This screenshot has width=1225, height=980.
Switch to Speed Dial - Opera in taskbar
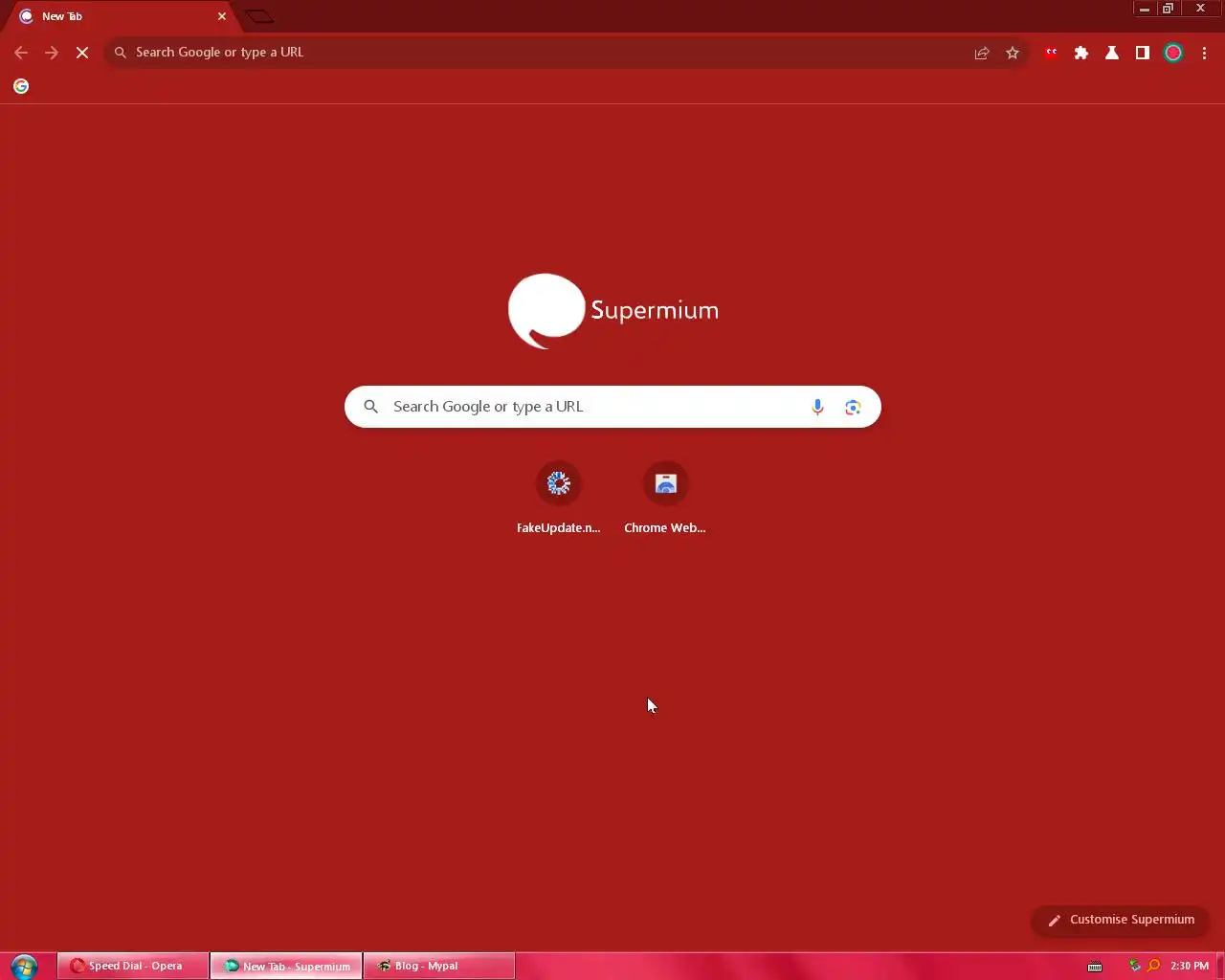[133, 966]
